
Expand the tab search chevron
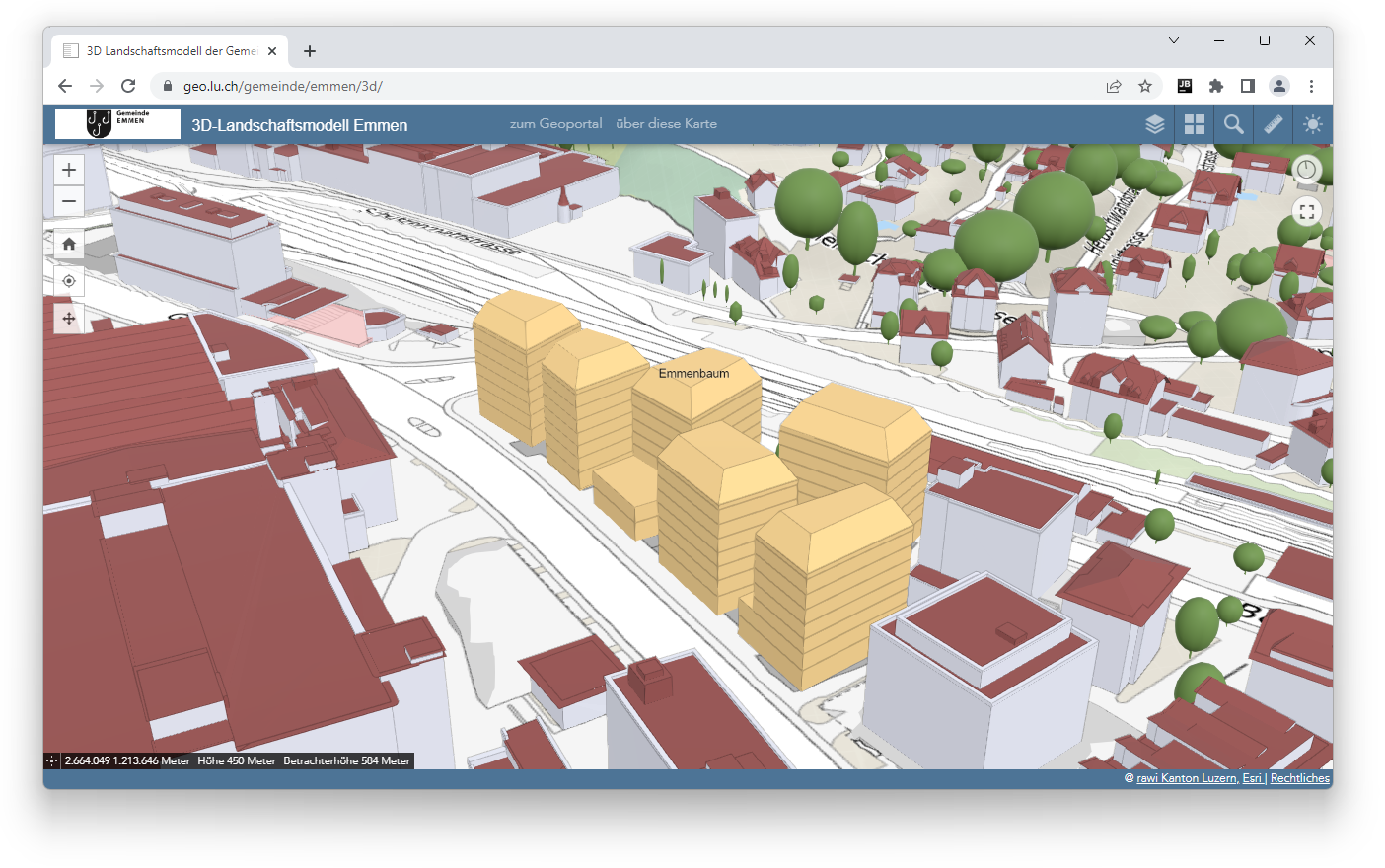(1173, 40)
